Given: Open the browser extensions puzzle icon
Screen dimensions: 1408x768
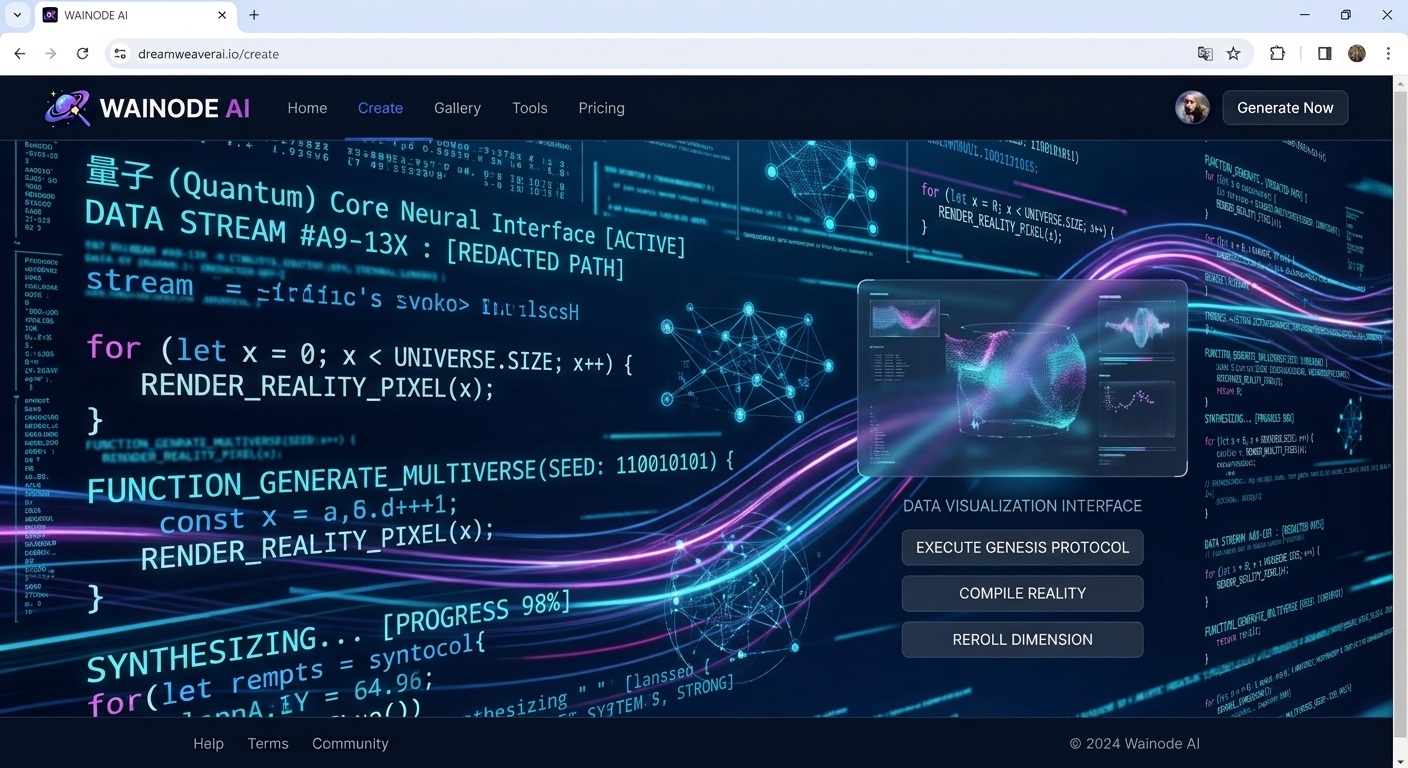Looking at the screenshot, I should [x=1277, y=54].
